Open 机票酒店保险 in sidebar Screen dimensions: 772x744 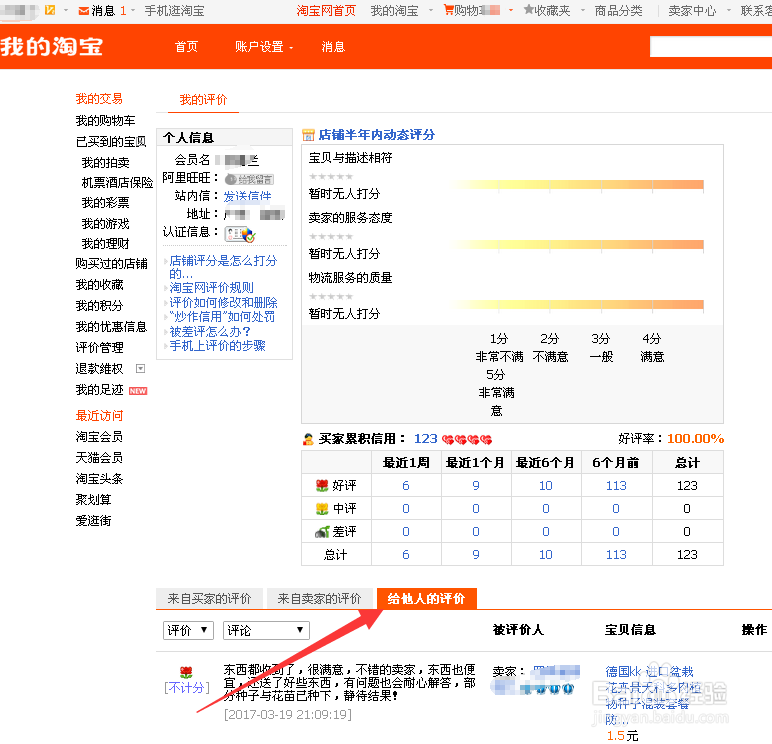click(117, 183)
